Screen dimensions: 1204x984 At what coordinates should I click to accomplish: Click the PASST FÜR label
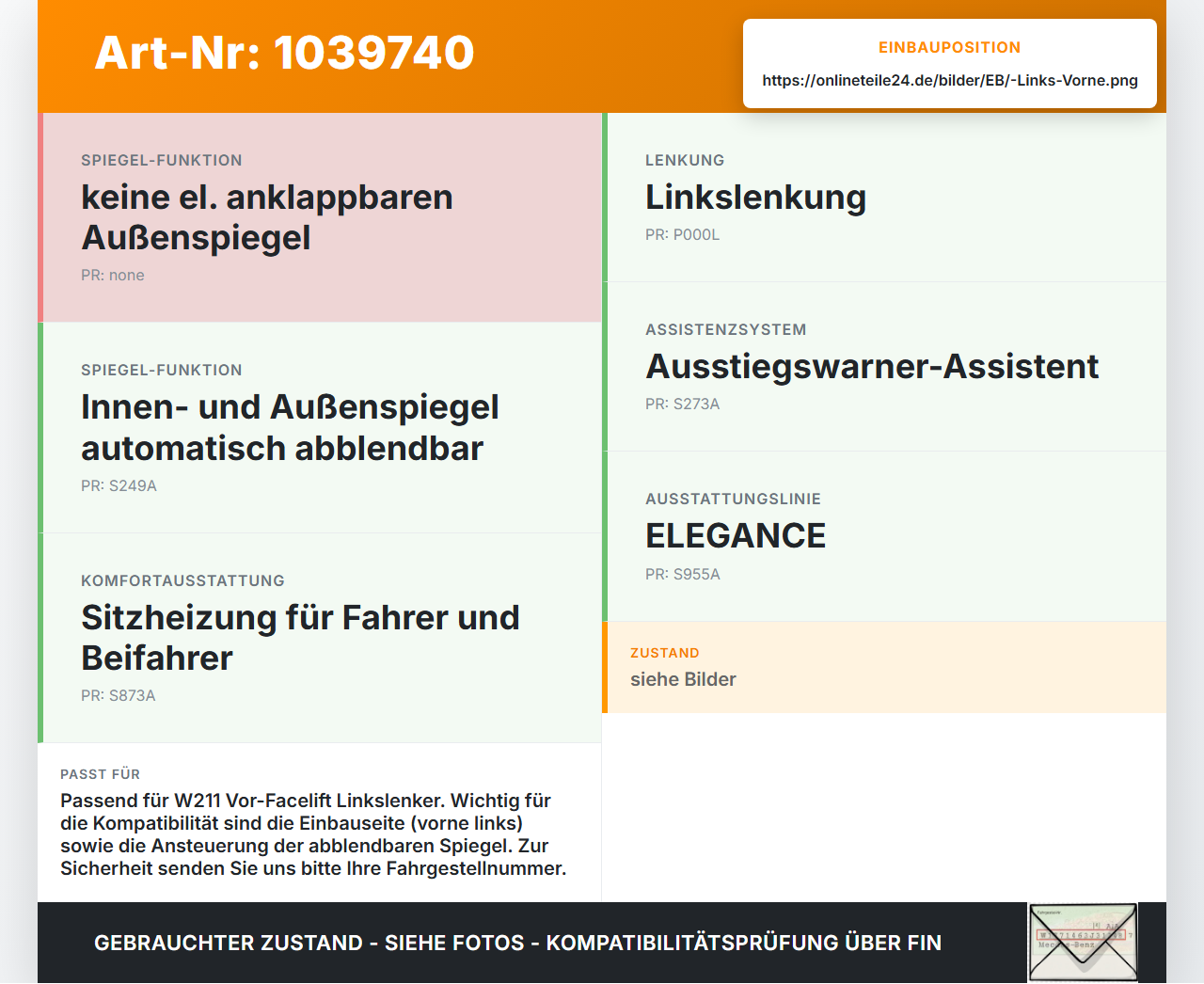[100, 774]
